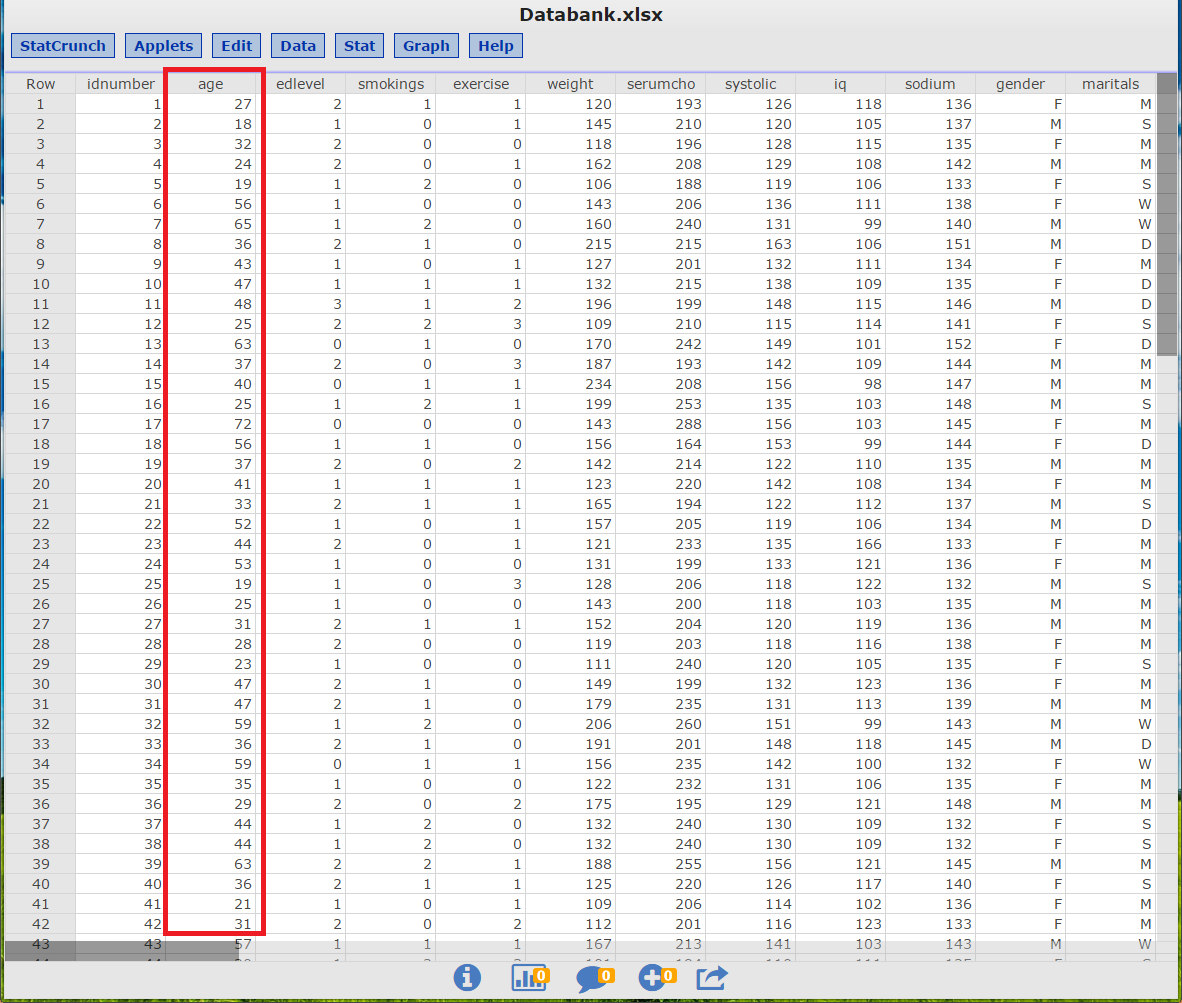Open the Applets menu
1182x1003 pixels.
click(164, 46)
